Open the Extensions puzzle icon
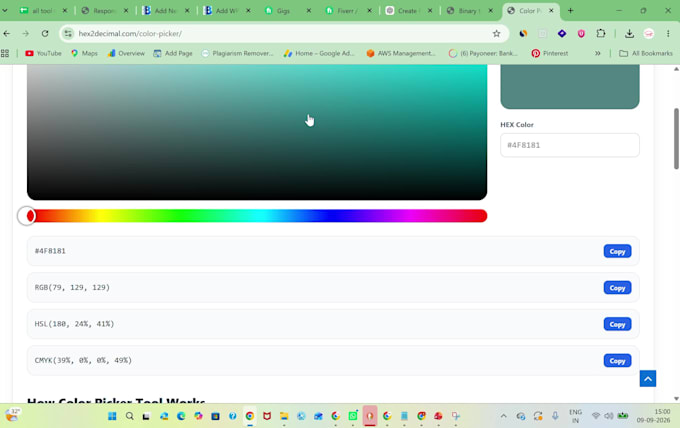This screenshot has height=428, width=680. [x=601, y=33]
